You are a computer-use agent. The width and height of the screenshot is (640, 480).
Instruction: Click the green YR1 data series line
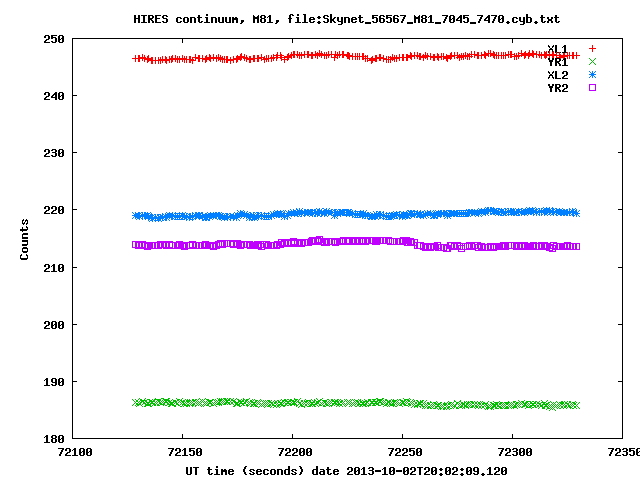[355, 403]
